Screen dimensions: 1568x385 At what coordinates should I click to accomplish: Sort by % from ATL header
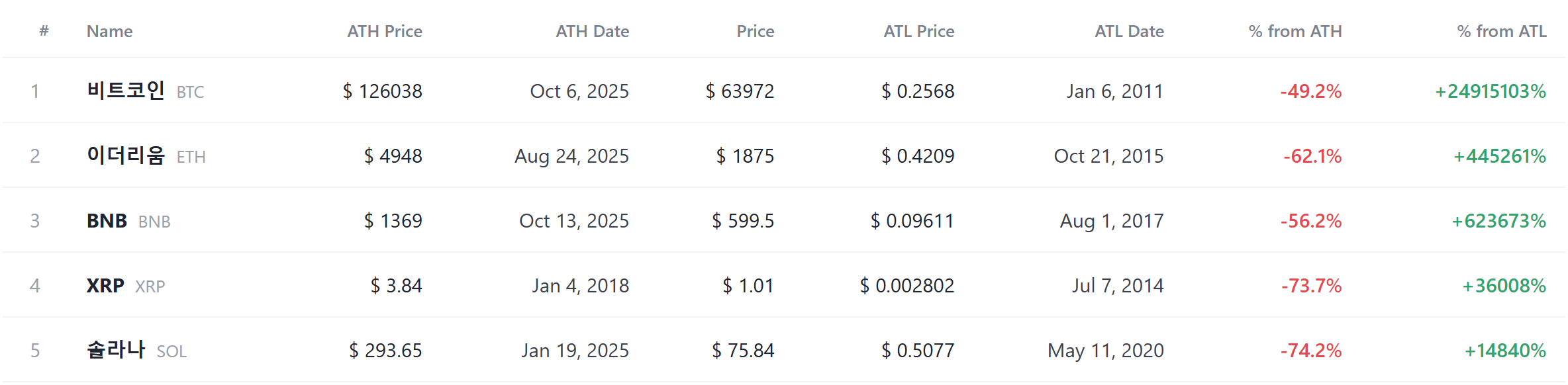point(1502,31)
